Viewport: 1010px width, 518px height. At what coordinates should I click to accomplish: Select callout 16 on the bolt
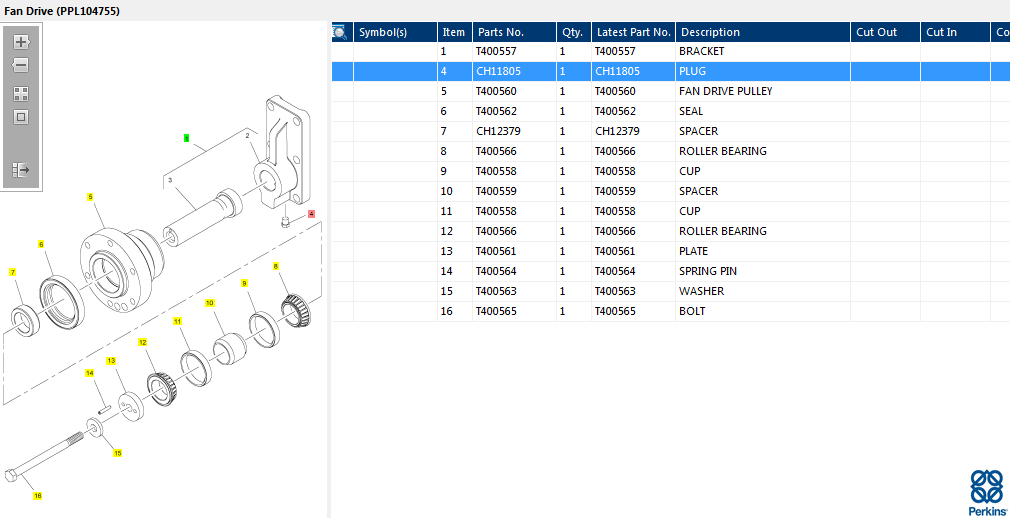[x=38, y=495]
